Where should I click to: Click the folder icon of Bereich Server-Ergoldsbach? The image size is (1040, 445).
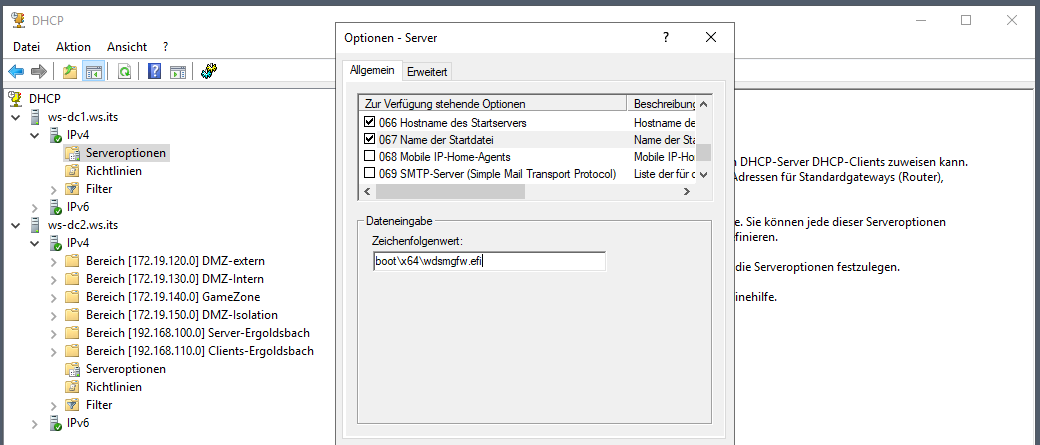[x=72, y=333]
